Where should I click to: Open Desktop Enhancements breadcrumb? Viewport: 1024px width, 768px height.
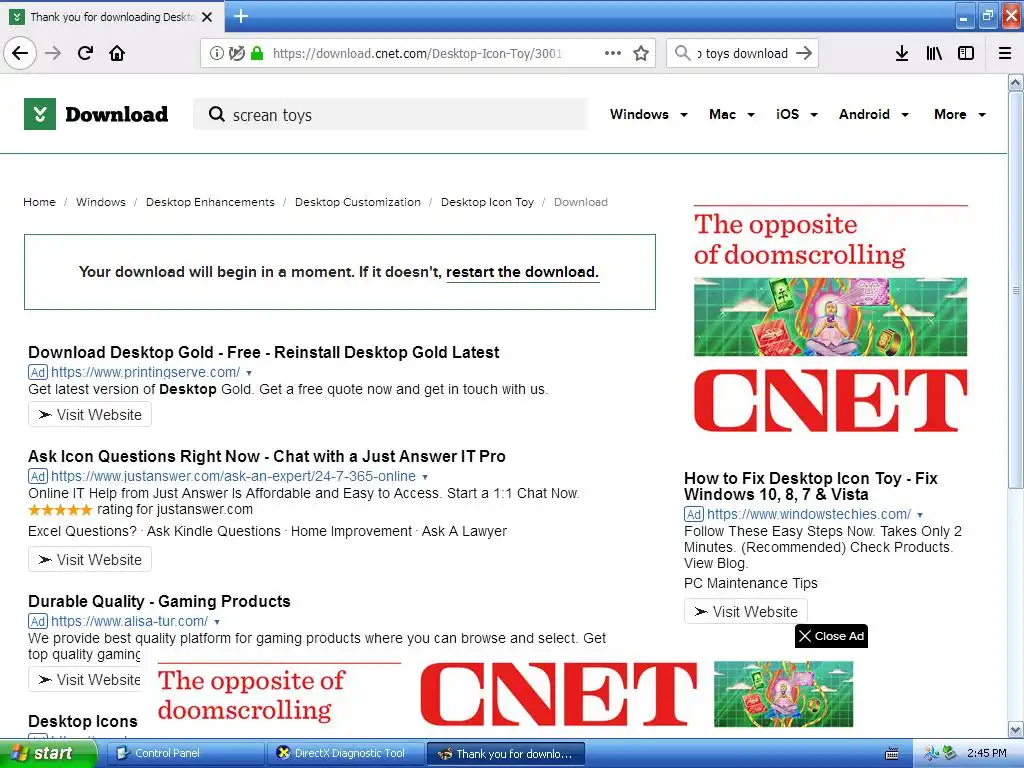point(210,202)
